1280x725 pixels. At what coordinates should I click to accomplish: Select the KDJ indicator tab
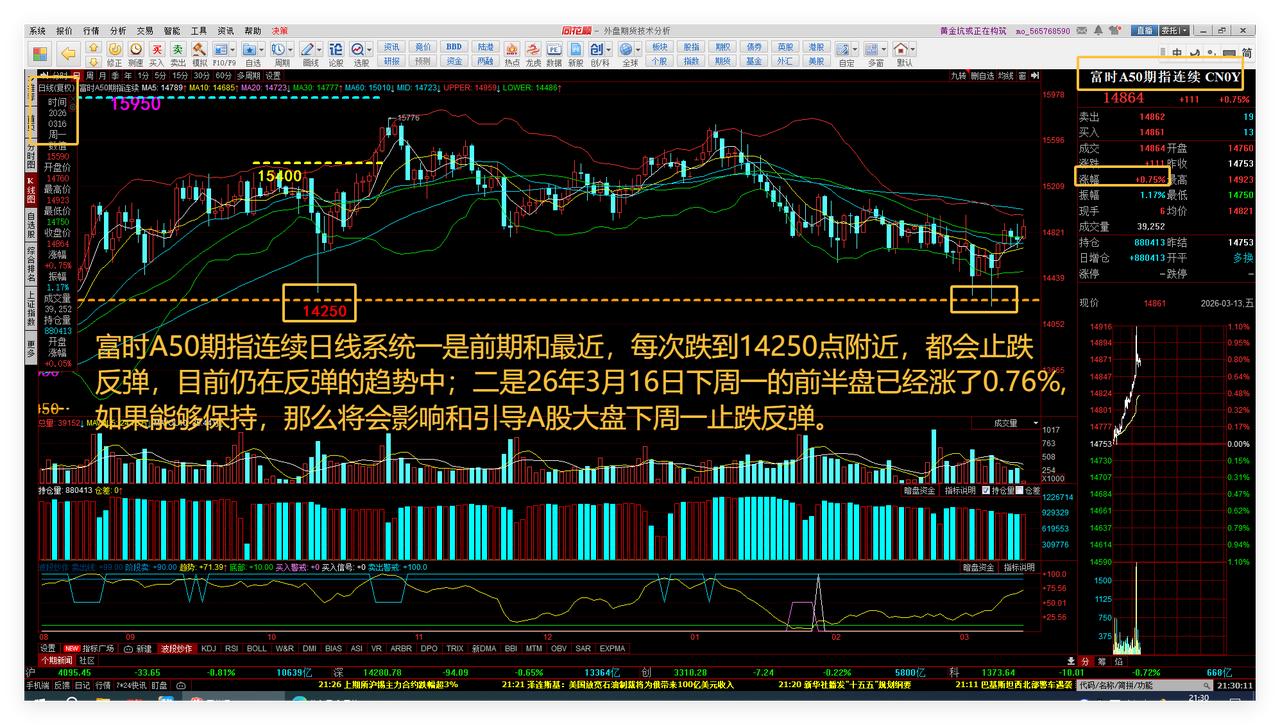click(x=208, y=648)
